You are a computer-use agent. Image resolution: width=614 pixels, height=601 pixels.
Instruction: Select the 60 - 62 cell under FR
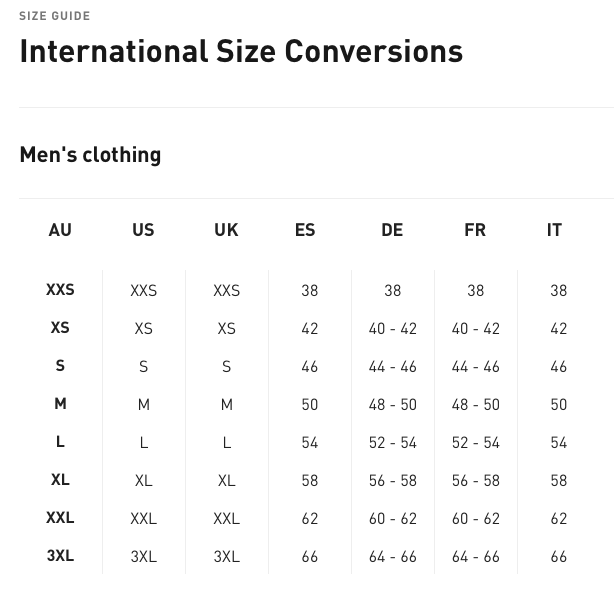[x=475, y=519]
